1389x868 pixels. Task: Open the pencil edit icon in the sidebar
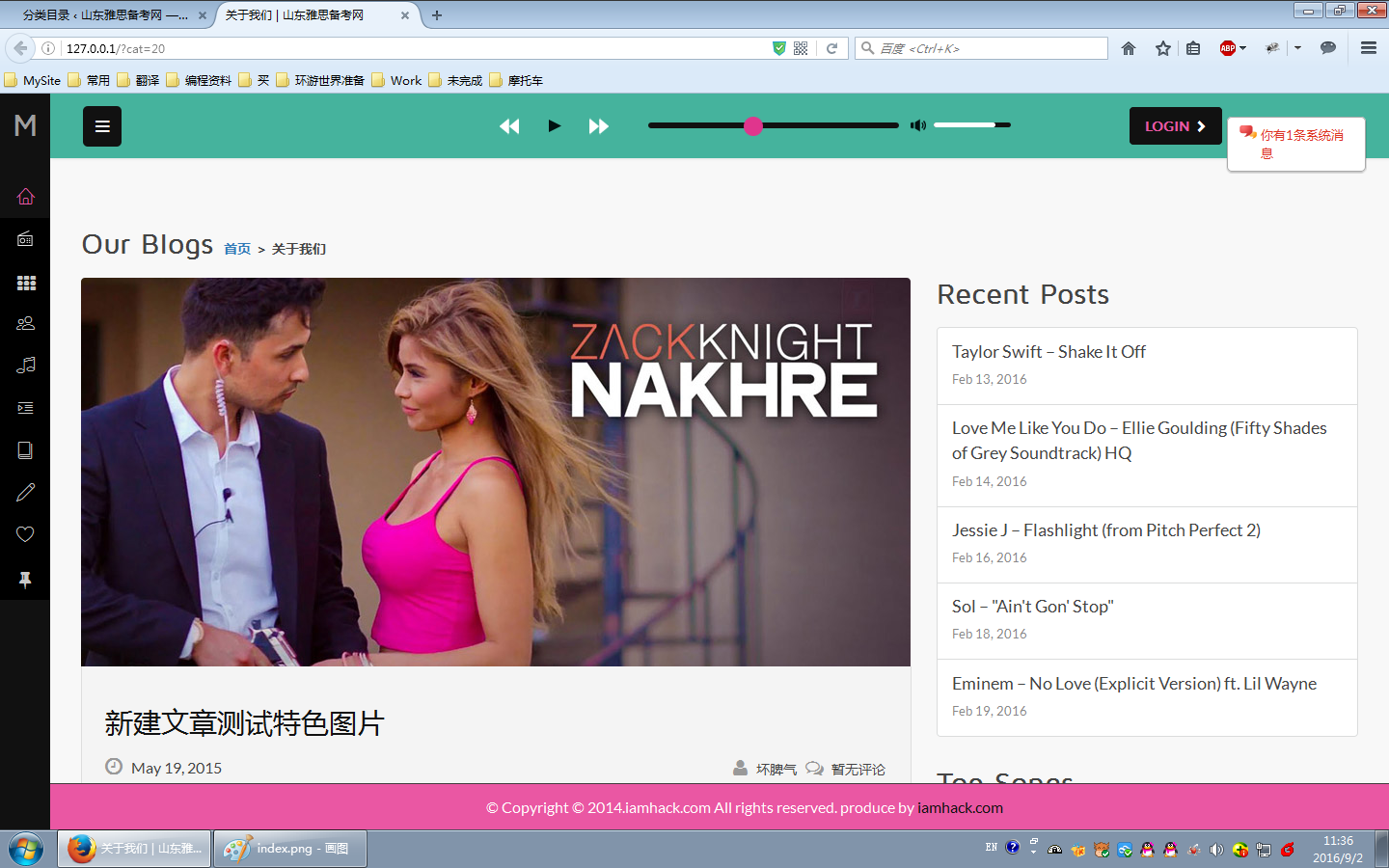25,492
